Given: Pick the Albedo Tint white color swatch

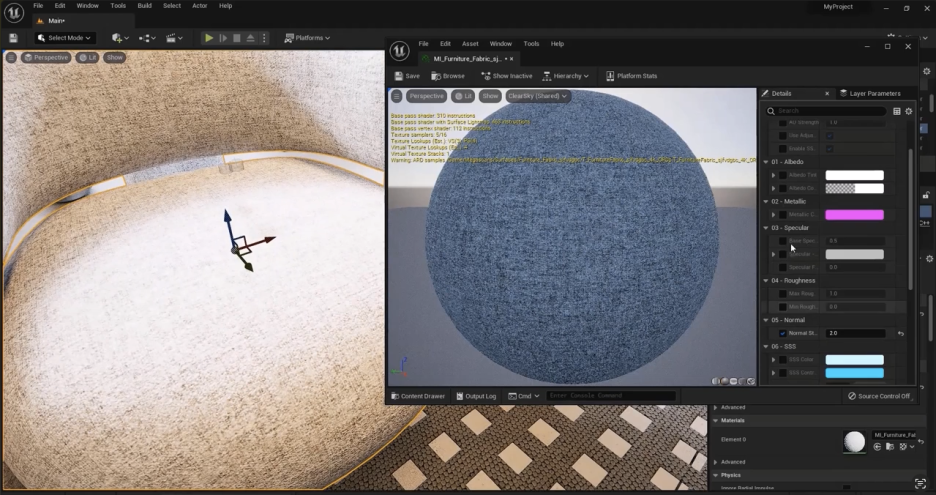Looking at the screenshot, I should point(854,176).
